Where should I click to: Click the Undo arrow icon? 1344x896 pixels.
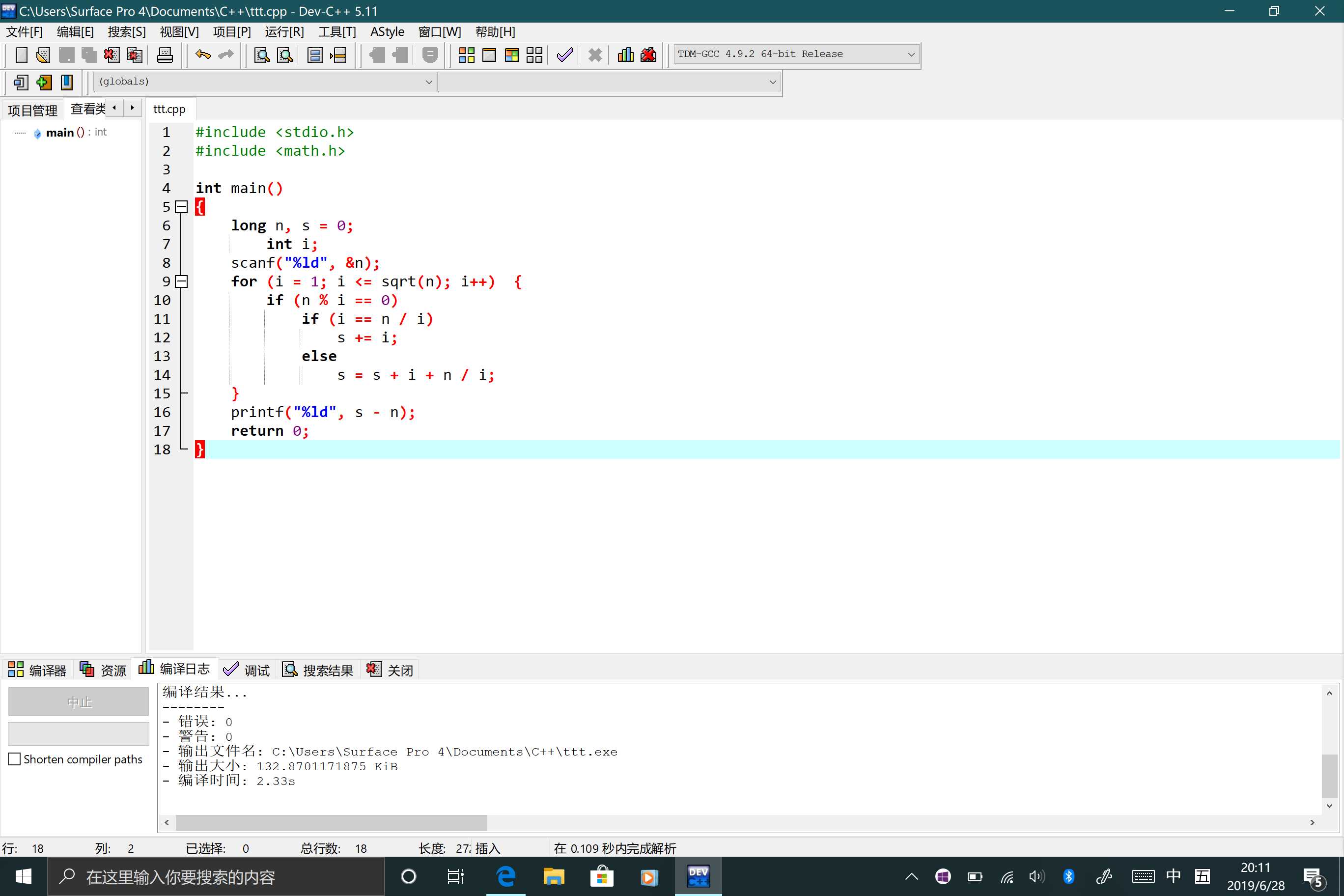tap(203, 55)
